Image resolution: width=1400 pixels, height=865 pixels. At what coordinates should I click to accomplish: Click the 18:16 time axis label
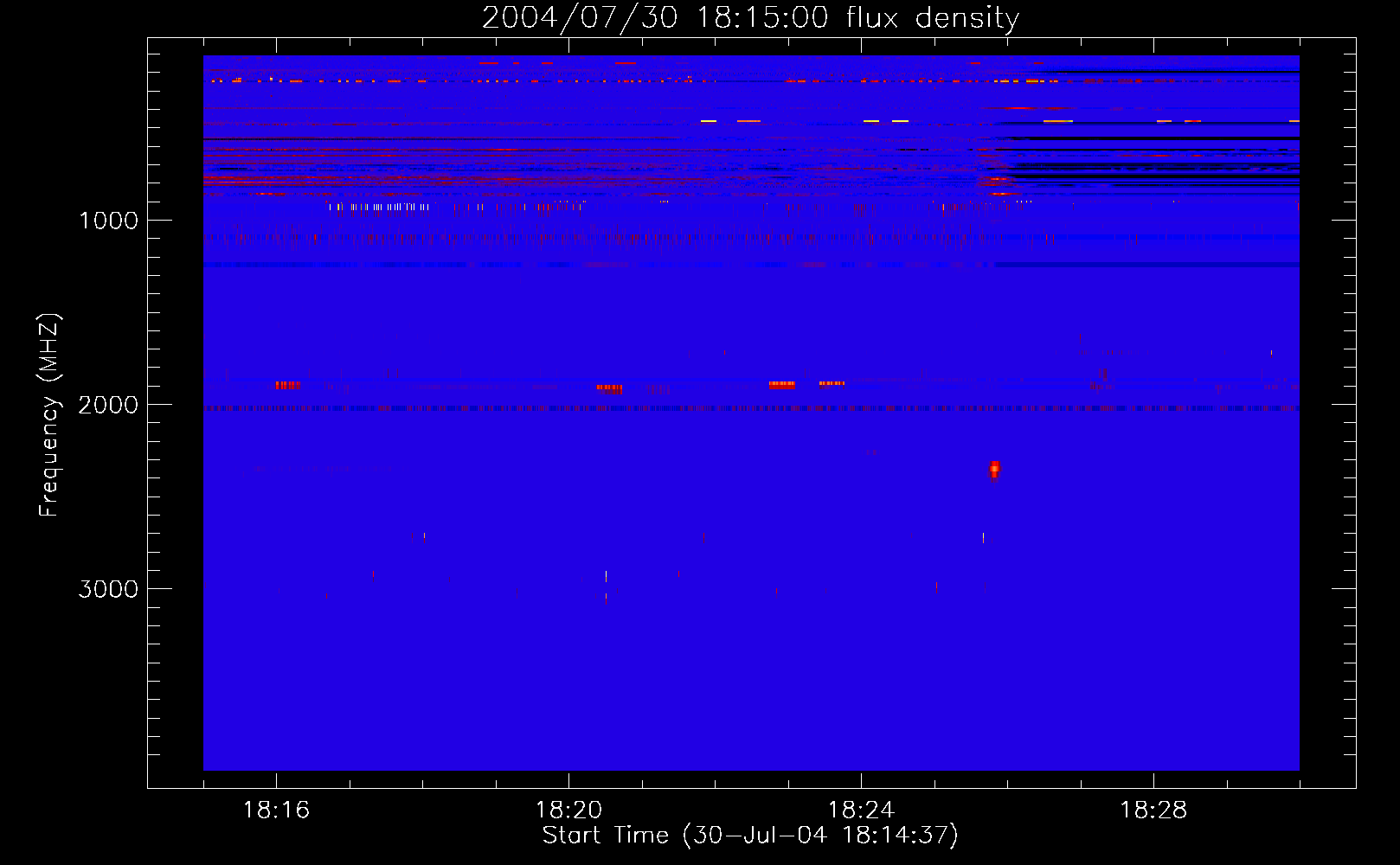[276, 811]
